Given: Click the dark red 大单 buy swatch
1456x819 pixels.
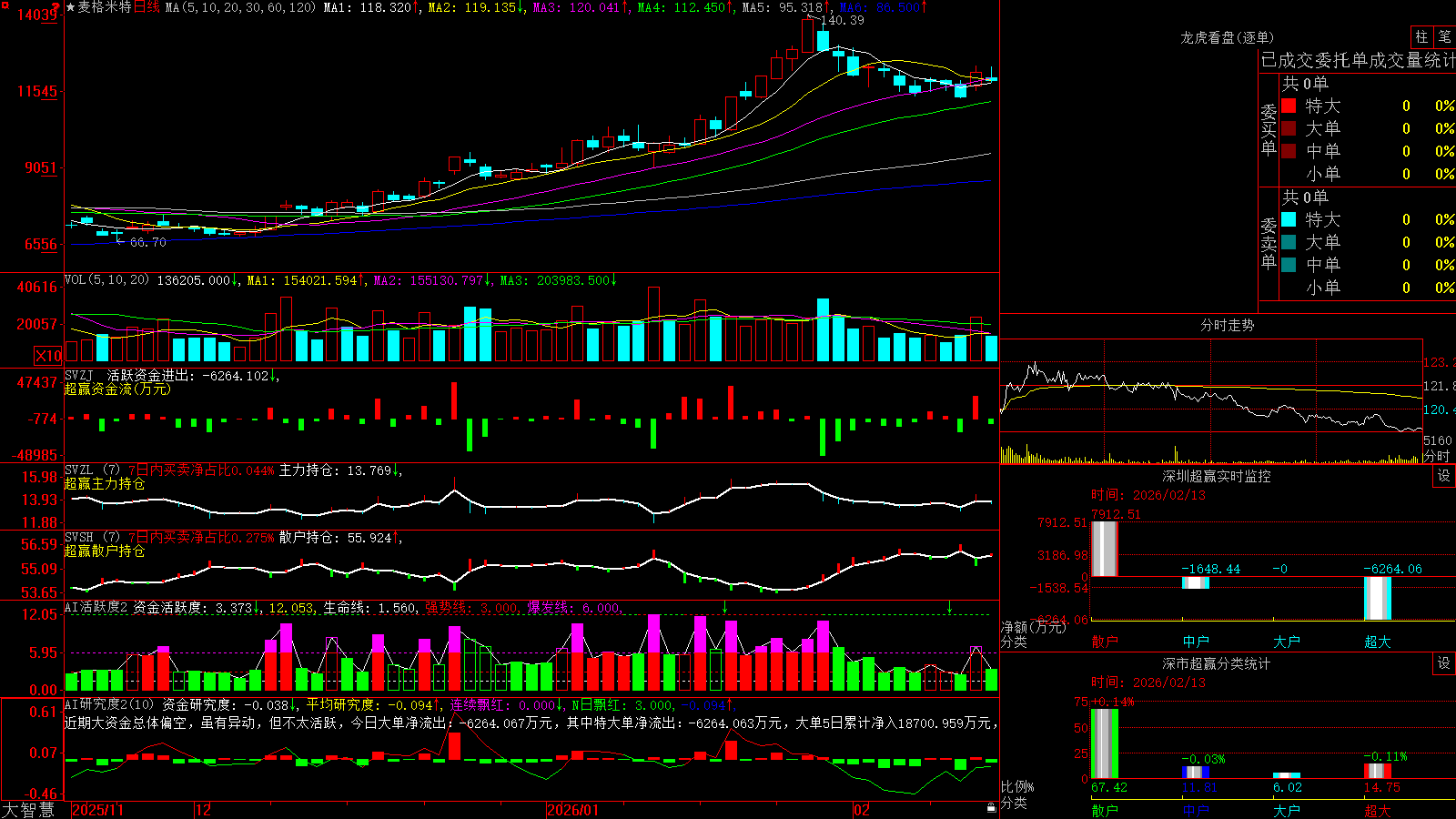Looking at the screenshot, I should point(1289,128).
